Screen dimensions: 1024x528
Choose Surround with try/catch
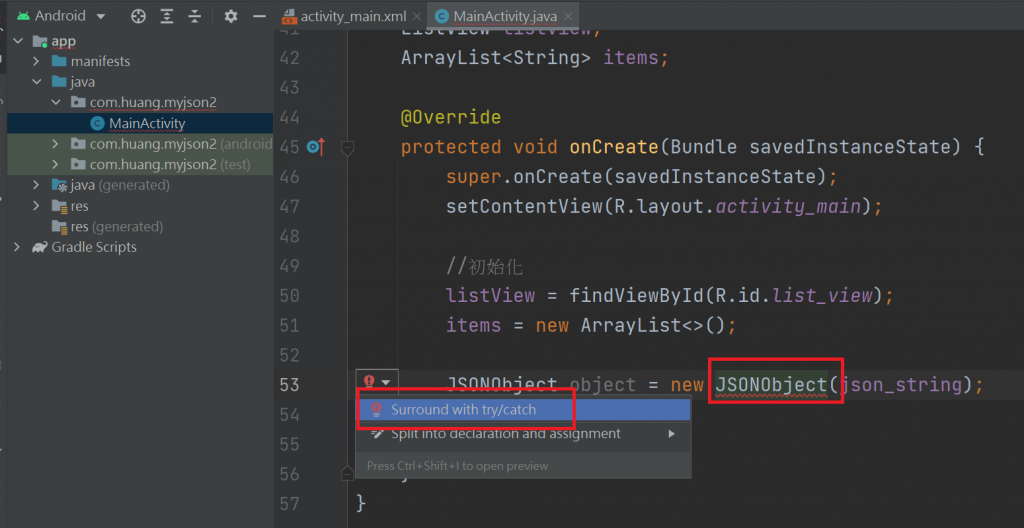(523, 410)
